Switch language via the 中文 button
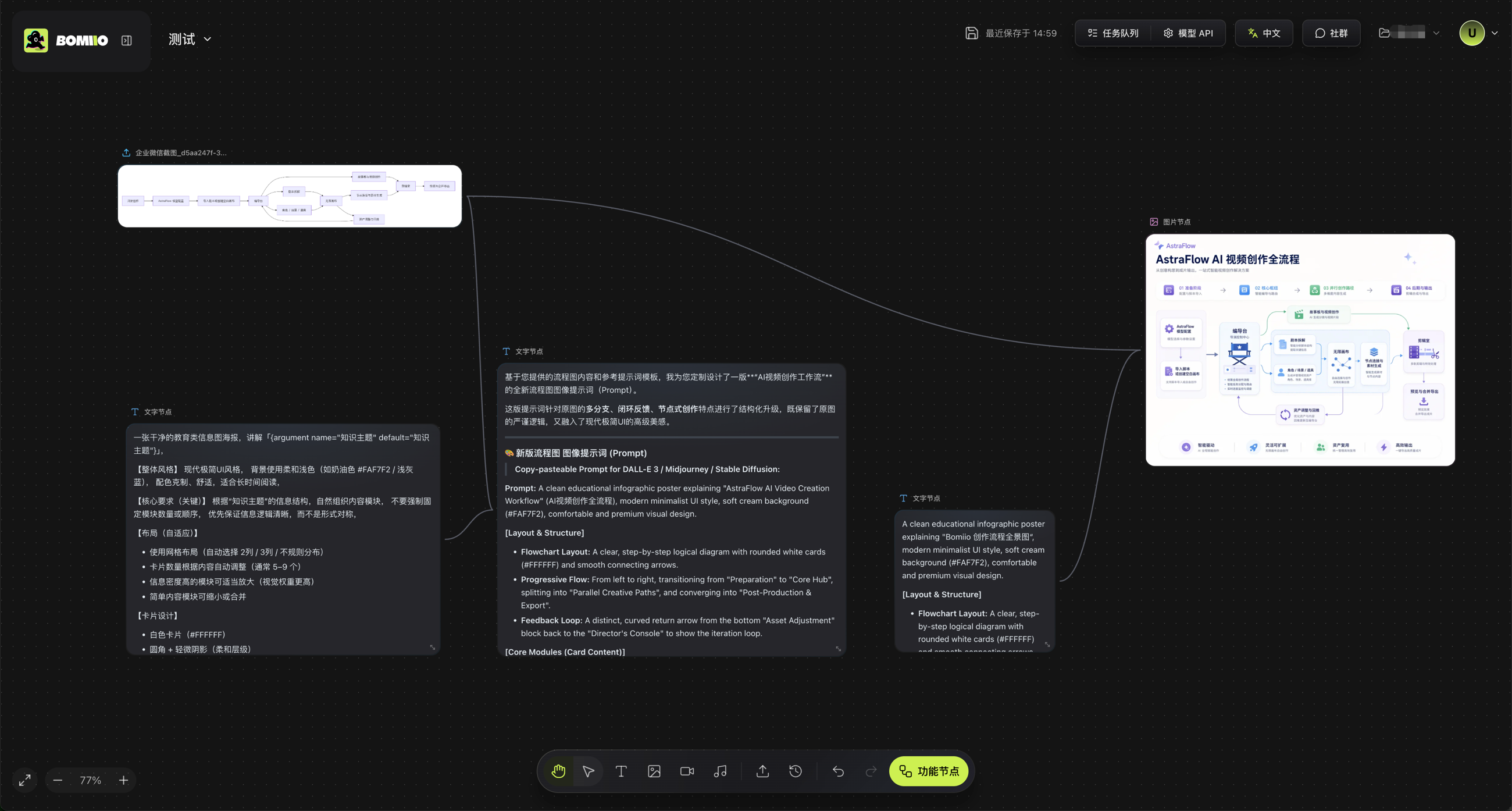1512x811 pixels. click(1264, 33)
